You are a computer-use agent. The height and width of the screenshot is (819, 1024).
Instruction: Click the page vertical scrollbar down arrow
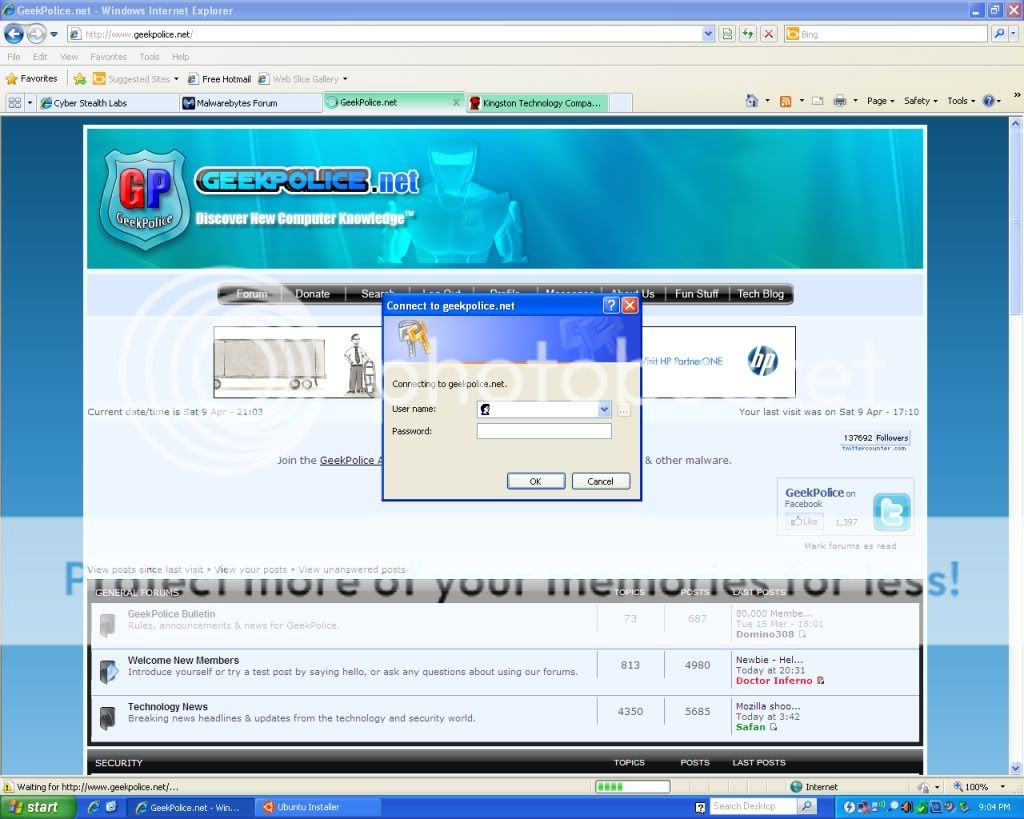pos(1016,768)
